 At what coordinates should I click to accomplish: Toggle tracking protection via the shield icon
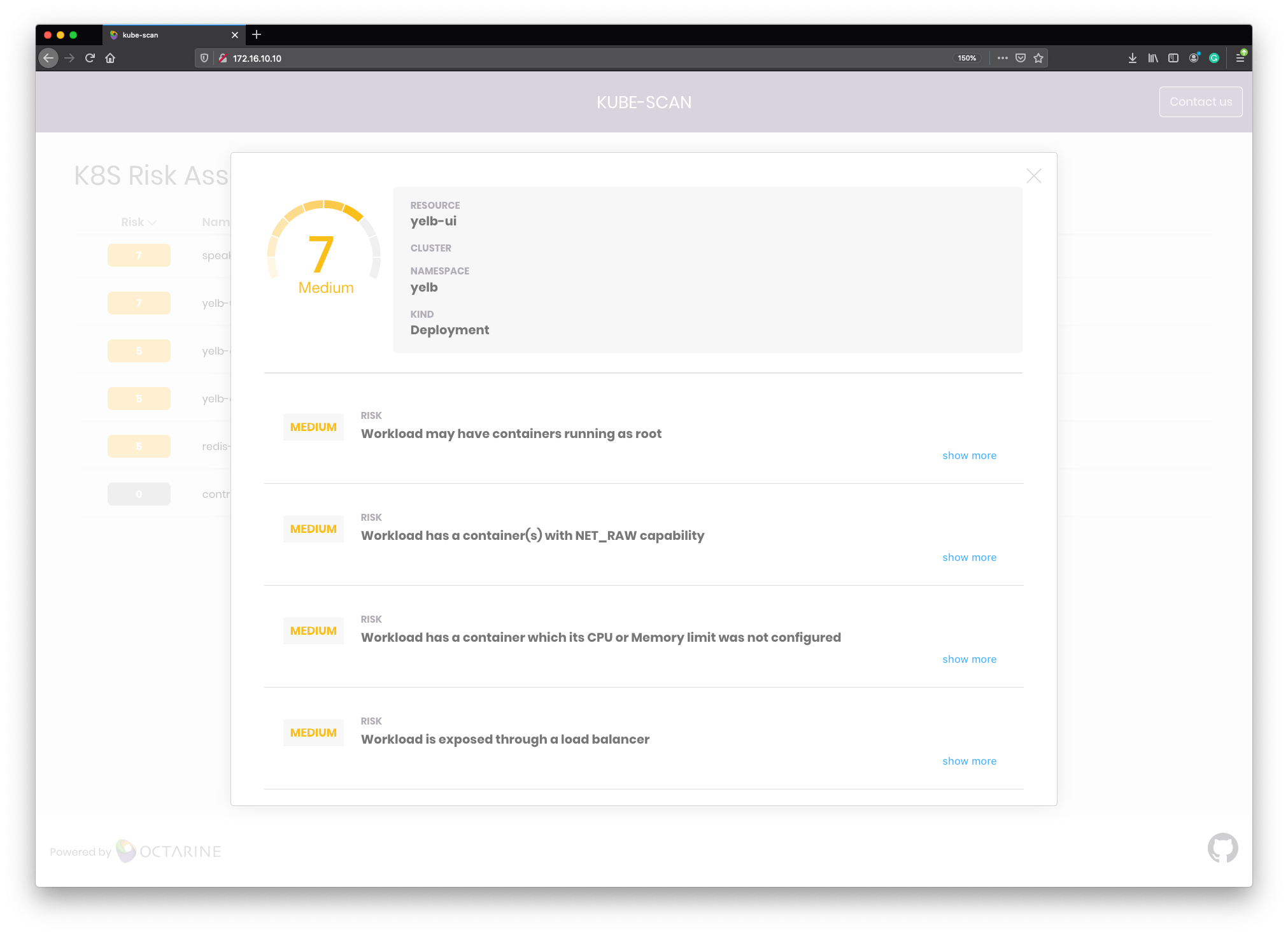click(x=204, y=57)
